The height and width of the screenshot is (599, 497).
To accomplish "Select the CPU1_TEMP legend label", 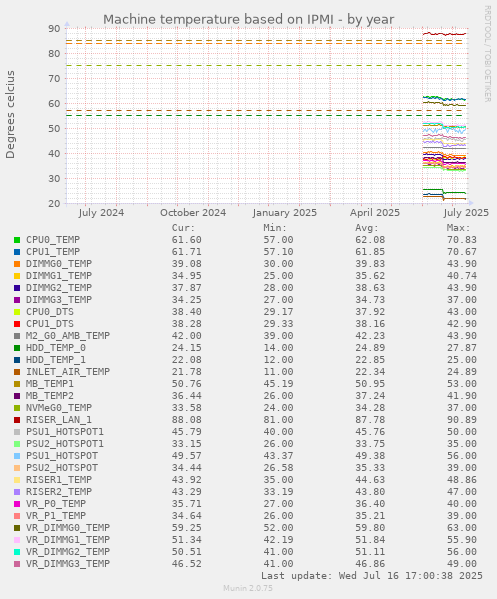I will click(x=53, y=252).
